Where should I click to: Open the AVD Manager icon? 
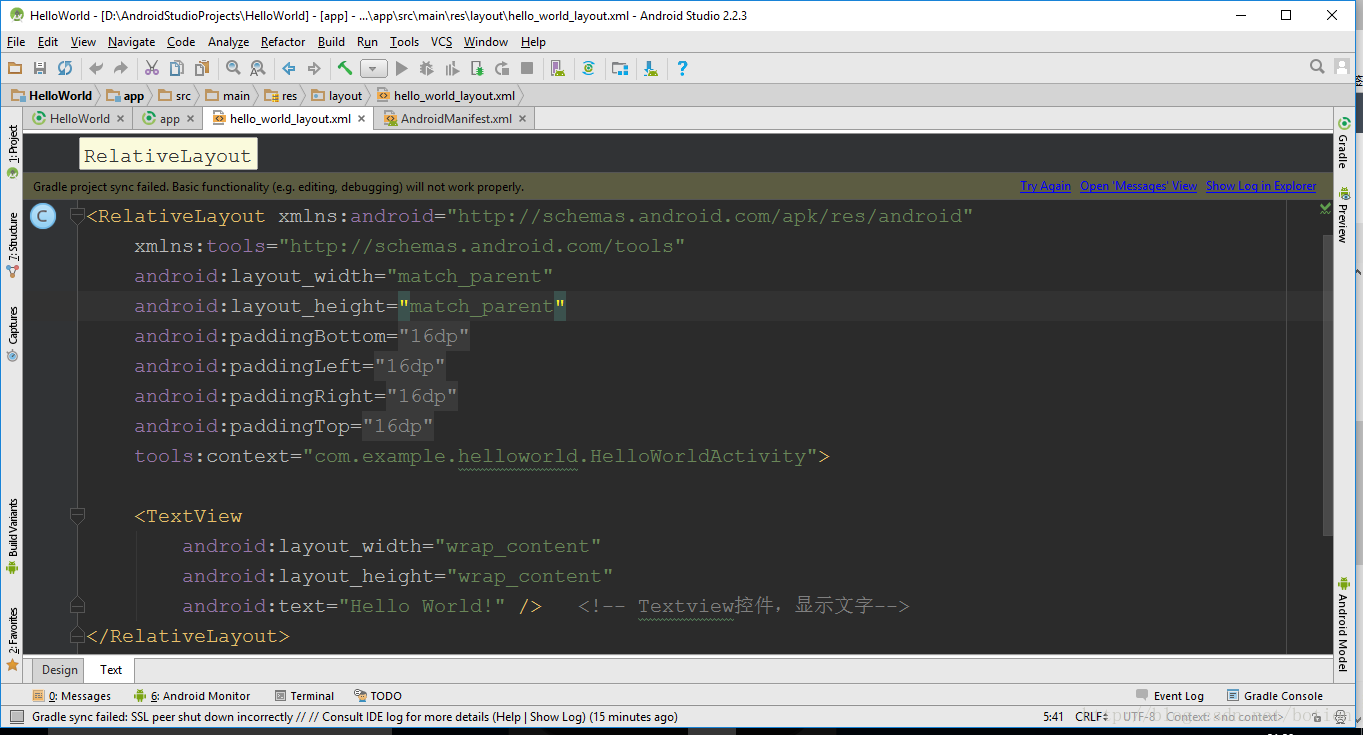[x=558, y=68]
